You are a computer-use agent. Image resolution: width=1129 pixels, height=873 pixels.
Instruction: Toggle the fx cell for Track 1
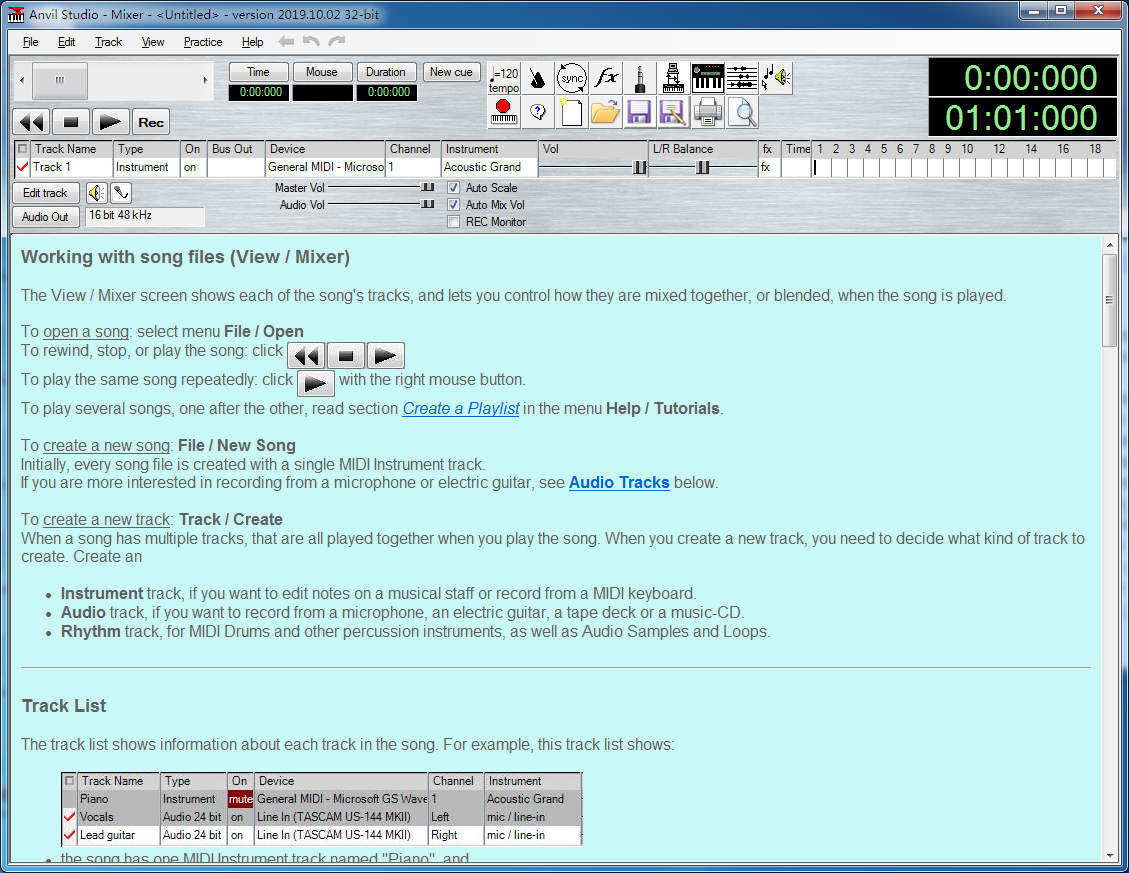(x=768, y=167)
